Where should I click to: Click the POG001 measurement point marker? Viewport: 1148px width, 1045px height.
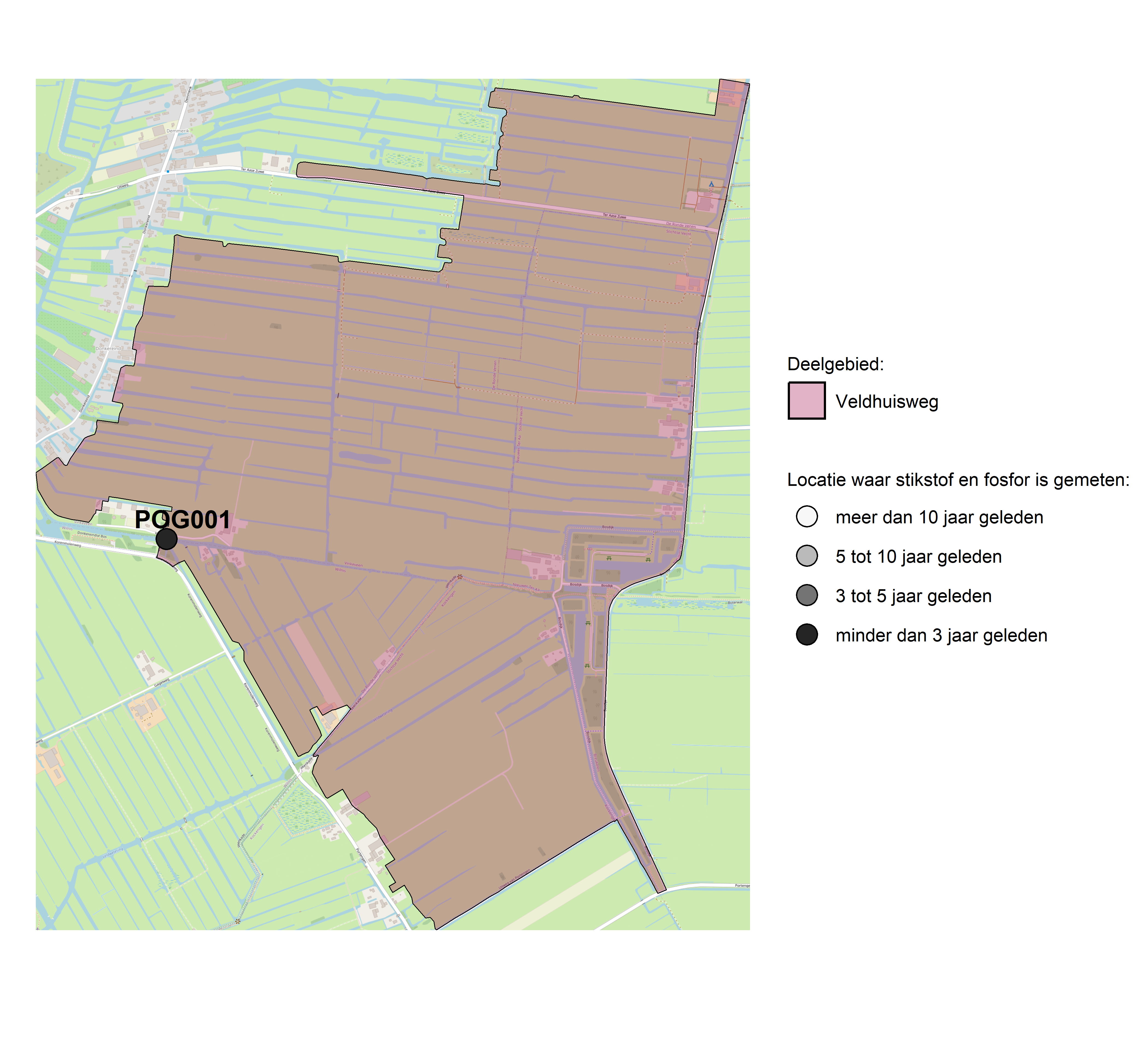166,539
